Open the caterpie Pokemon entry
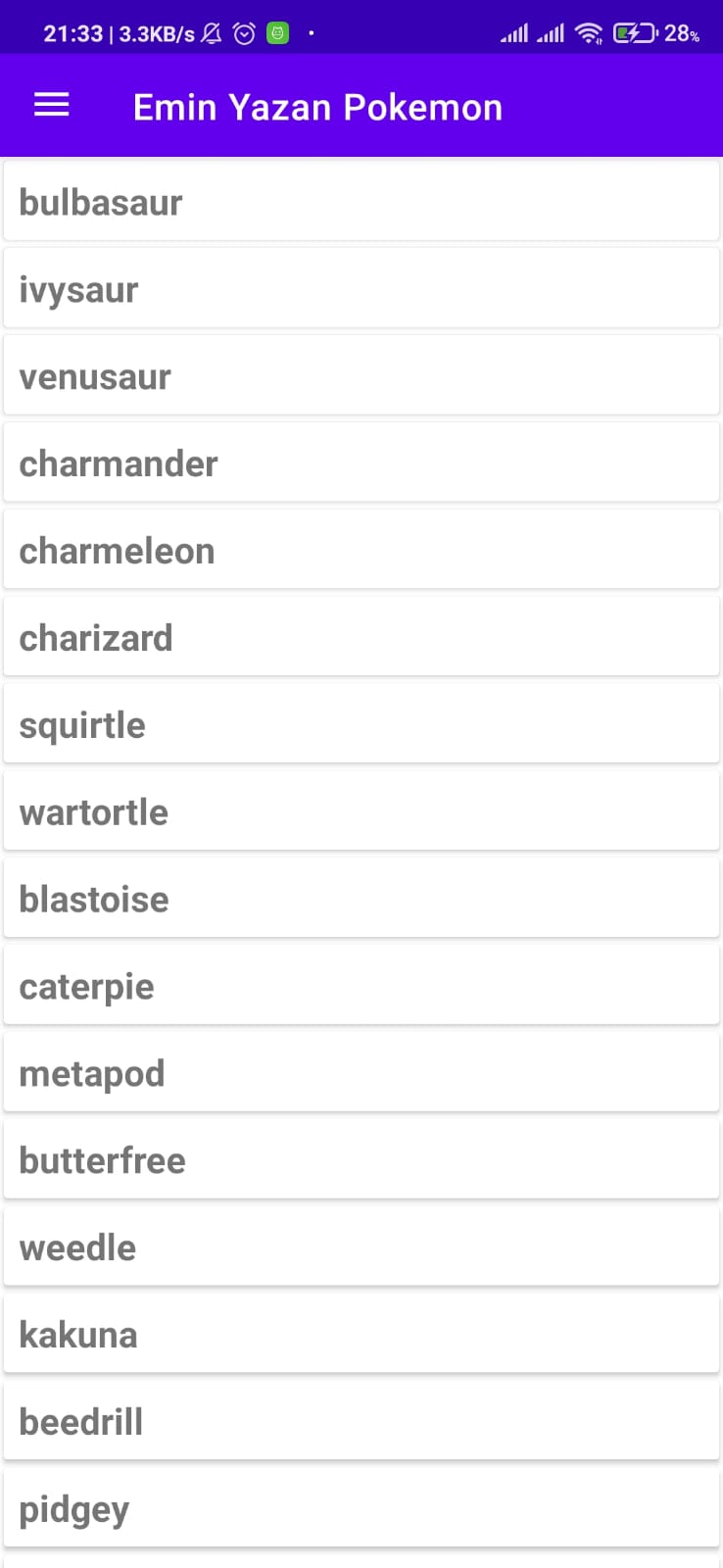This screenshot has width=723, height=1568. coord(361,986)
